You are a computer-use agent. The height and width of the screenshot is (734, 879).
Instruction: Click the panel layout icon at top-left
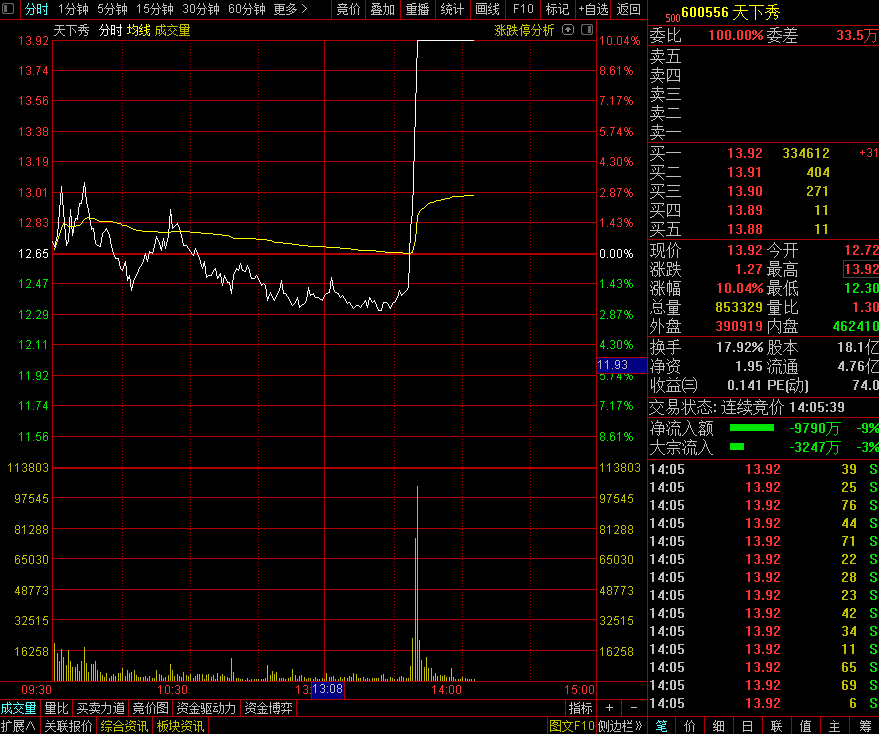pos(10,10)
